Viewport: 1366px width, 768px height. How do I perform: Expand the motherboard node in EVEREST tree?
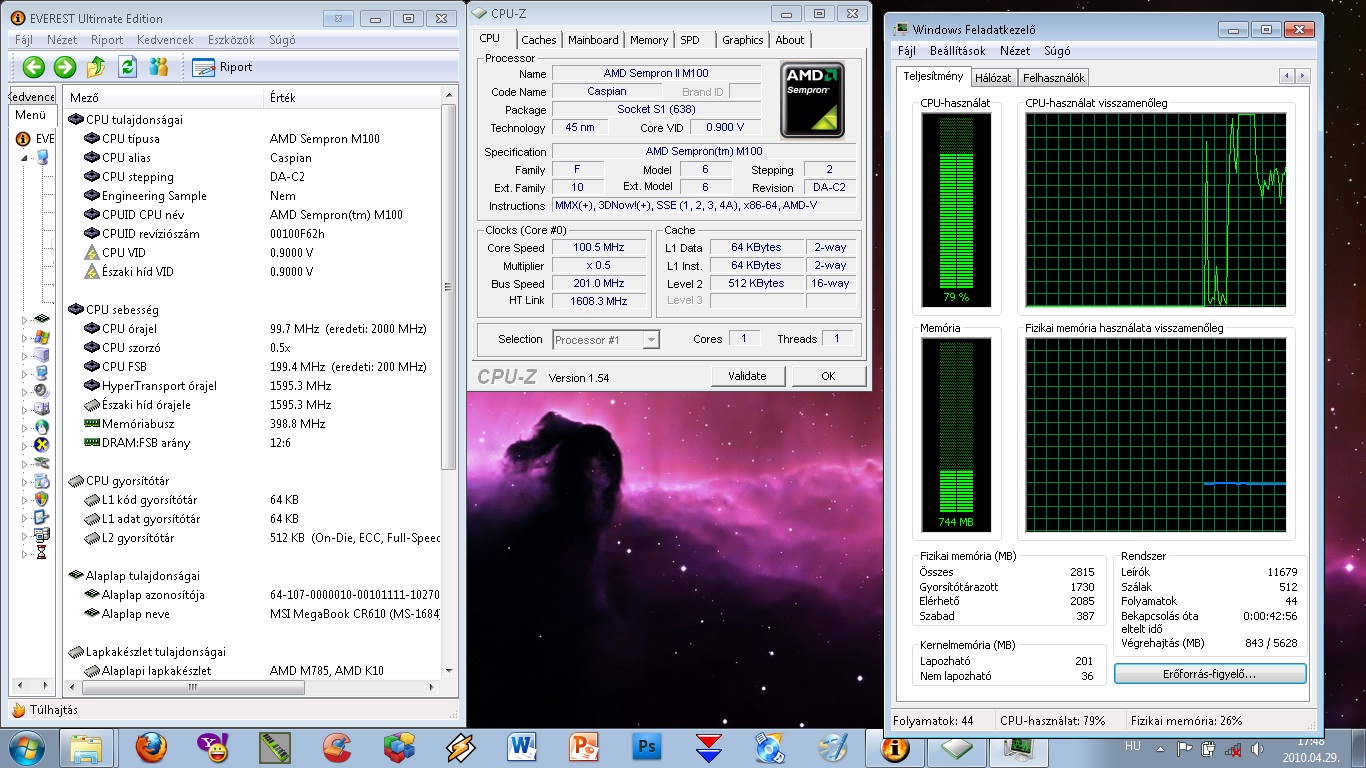pos(25,319)
